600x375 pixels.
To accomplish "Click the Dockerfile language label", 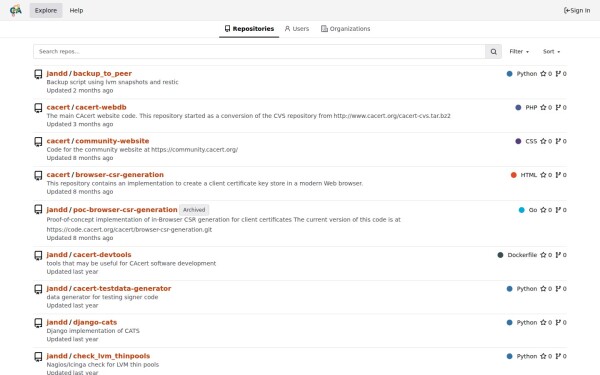I will 522,255.
